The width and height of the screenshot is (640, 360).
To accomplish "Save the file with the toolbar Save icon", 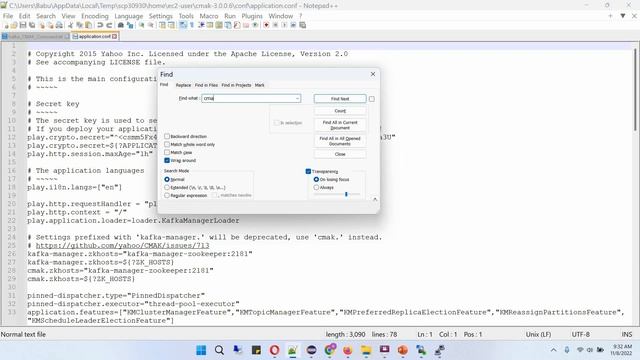I will coord(23,25).
